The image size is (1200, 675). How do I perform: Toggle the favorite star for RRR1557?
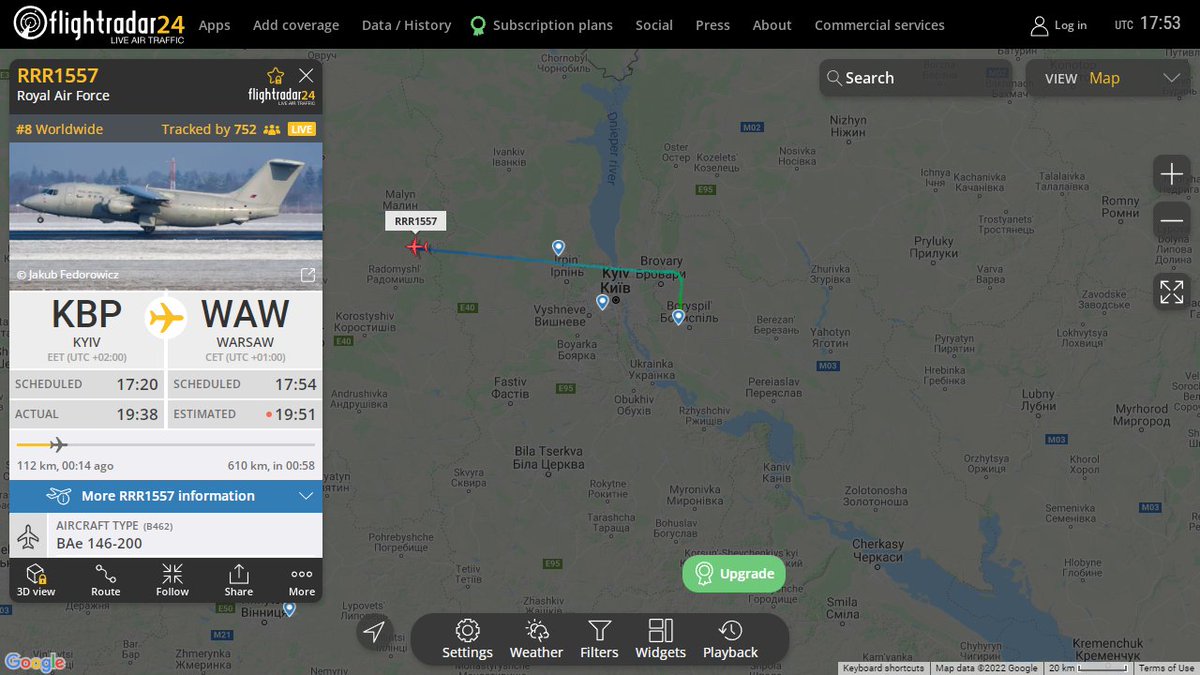[275, 76]
